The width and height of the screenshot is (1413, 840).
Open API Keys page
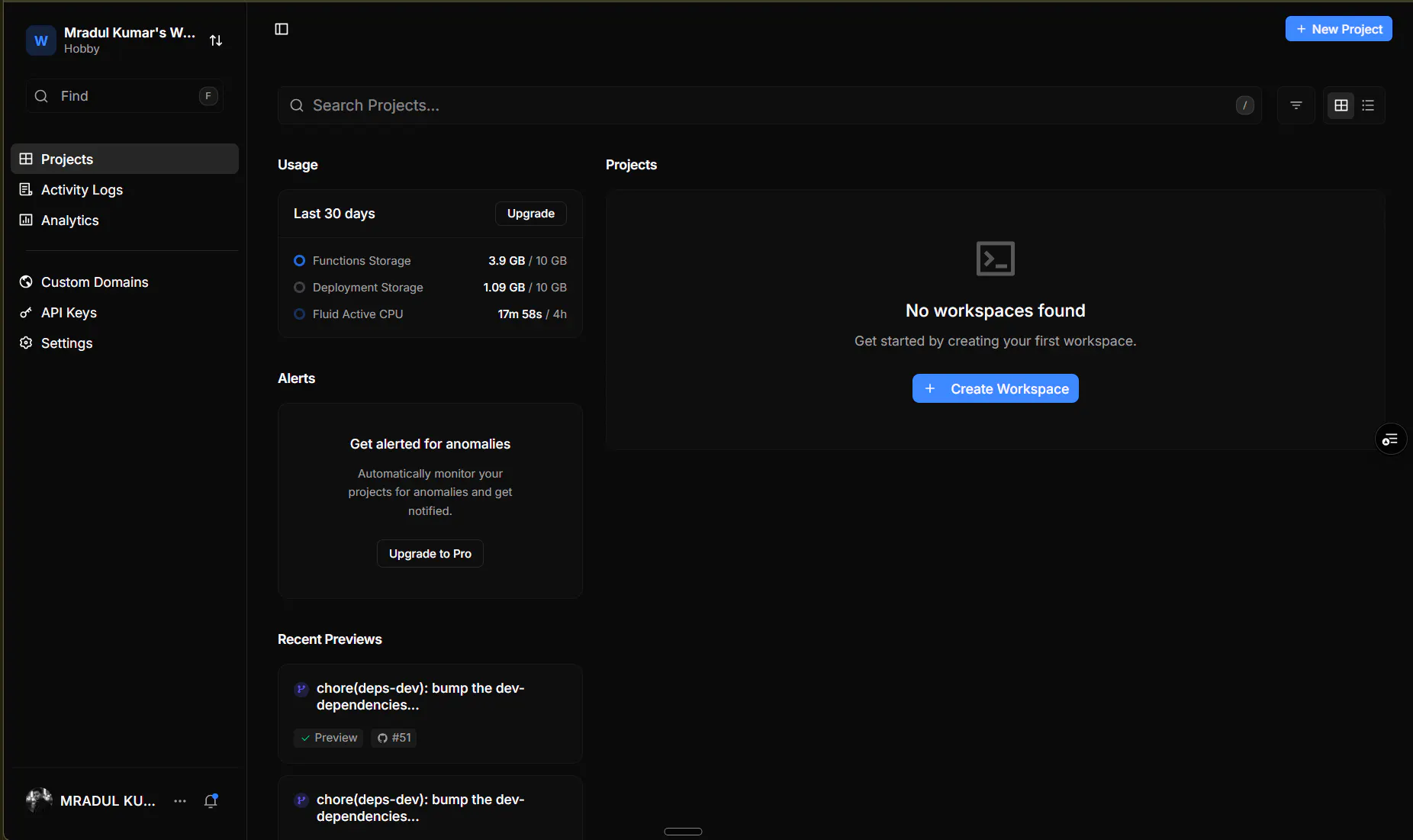click(x=124, y=312)
